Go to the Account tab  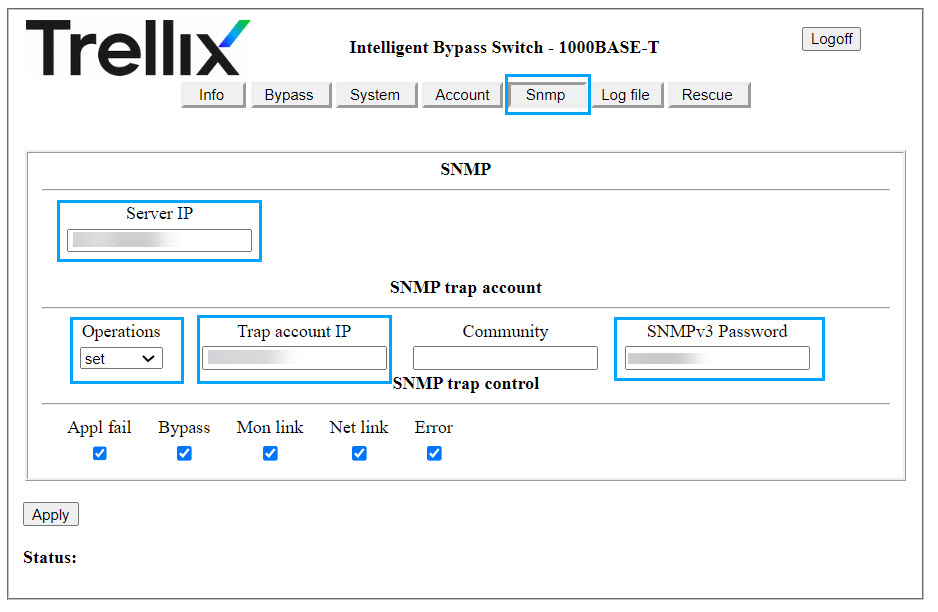tap(462, 95)
